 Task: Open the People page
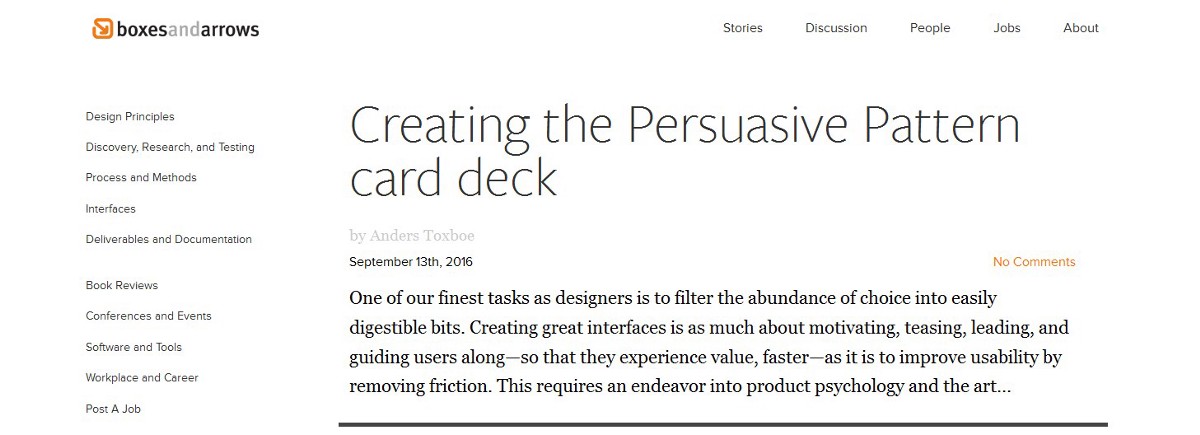point(930,28)
